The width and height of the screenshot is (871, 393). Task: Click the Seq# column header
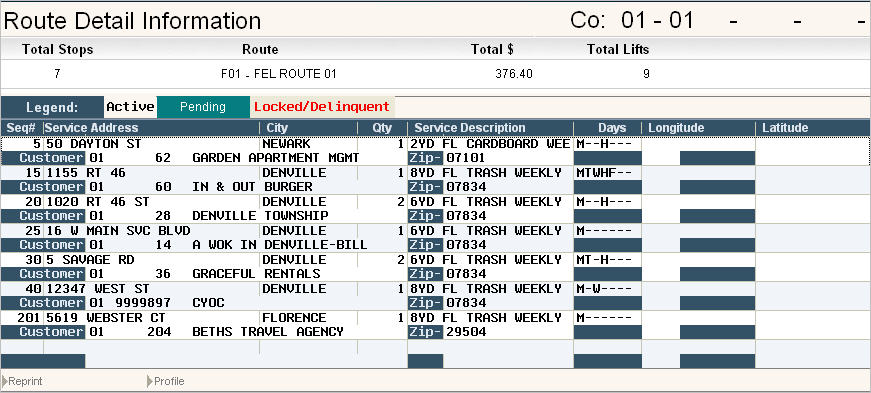tap(22, 128)
